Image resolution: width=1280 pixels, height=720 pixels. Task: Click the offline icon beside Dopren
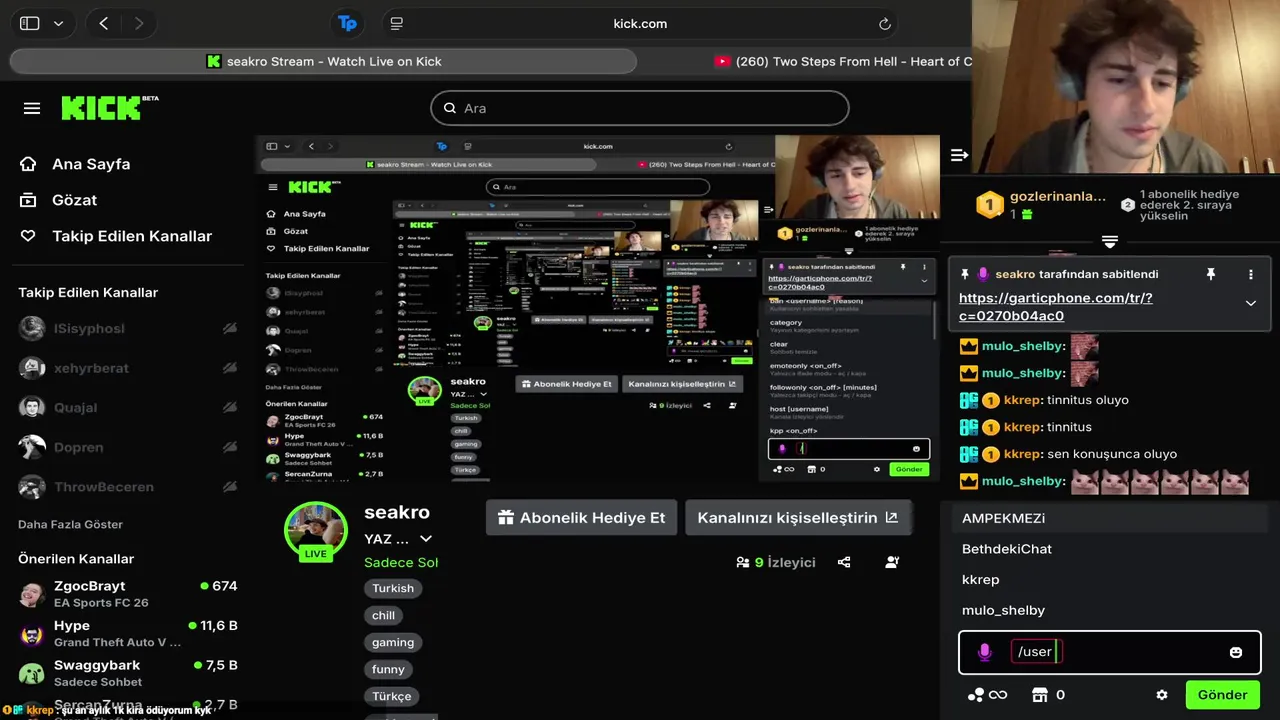230,447
